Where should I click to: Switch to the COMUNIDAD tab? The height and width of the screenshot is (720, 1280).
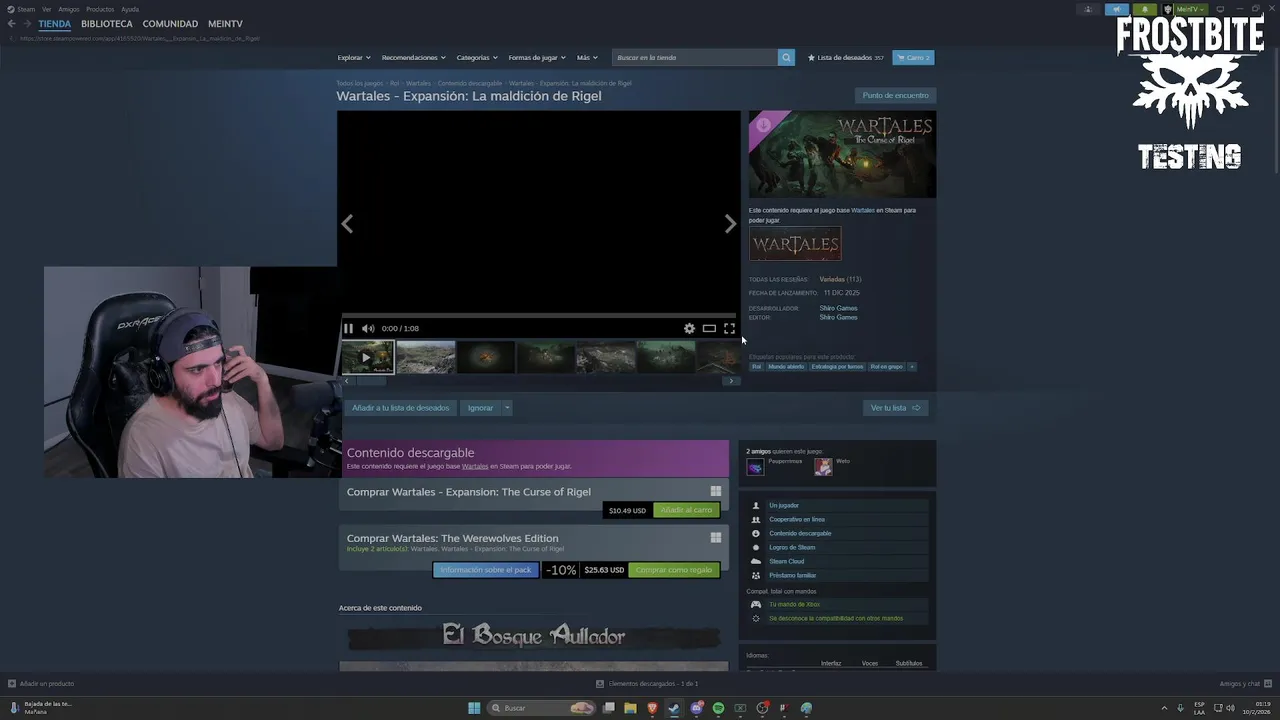[170, 24]
